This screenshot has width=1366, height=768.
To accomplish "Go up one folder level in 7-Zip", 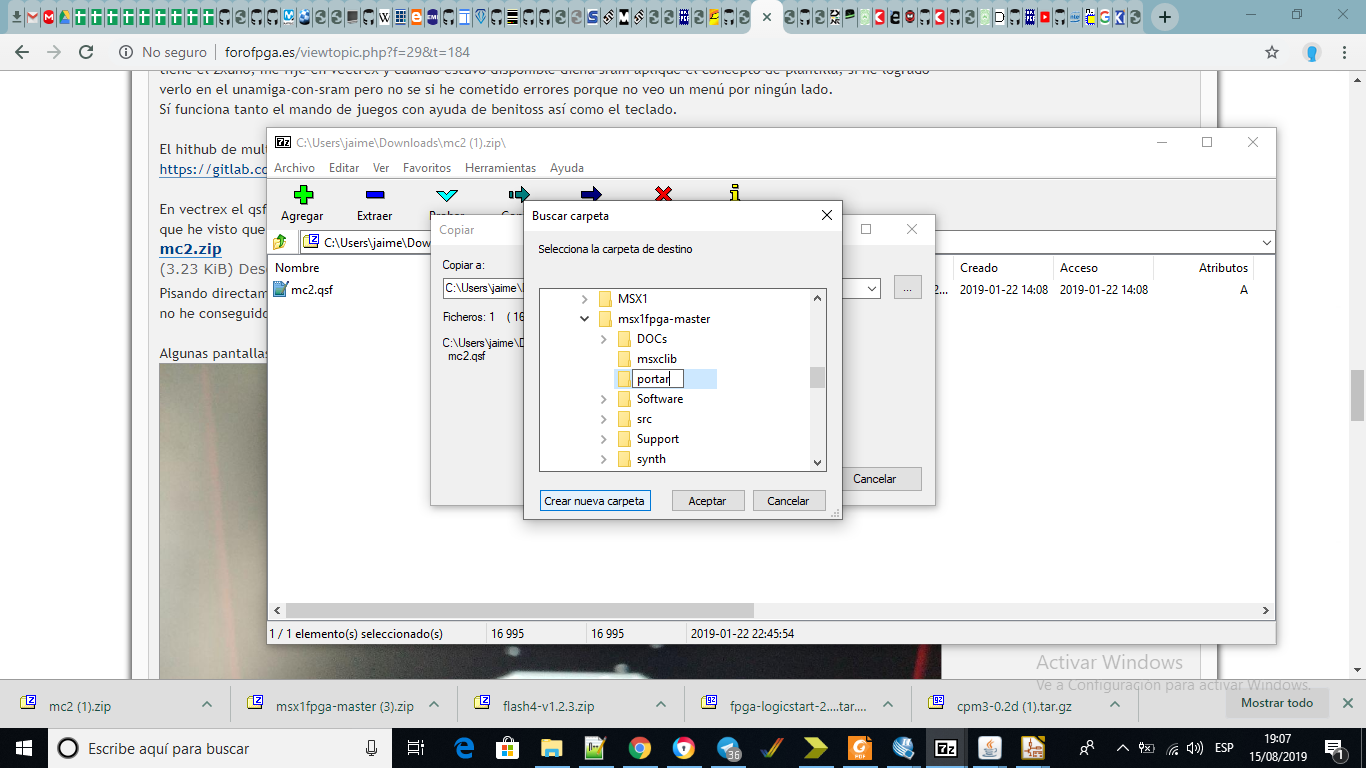I will pyautogui.click(x=280, y=242).
